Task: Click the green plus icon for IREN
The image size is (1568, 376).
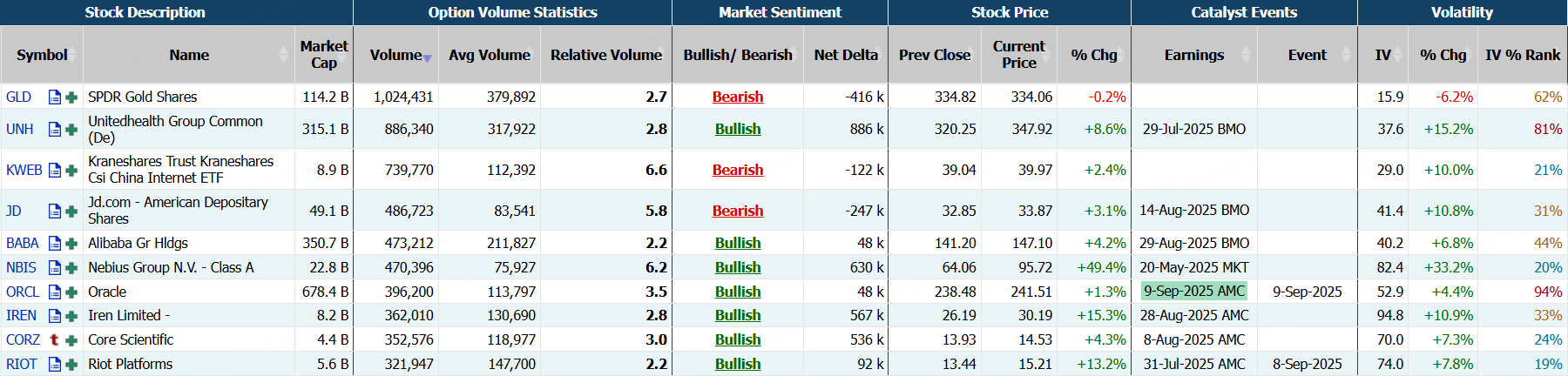Action: click(x=71, y=316)
